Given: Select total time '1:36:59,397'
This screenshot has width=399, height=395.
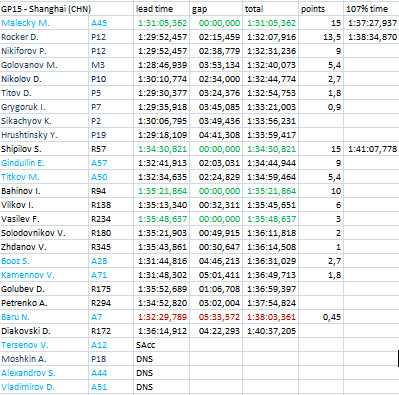Looking at the screenshot, I should coord(271,289).
